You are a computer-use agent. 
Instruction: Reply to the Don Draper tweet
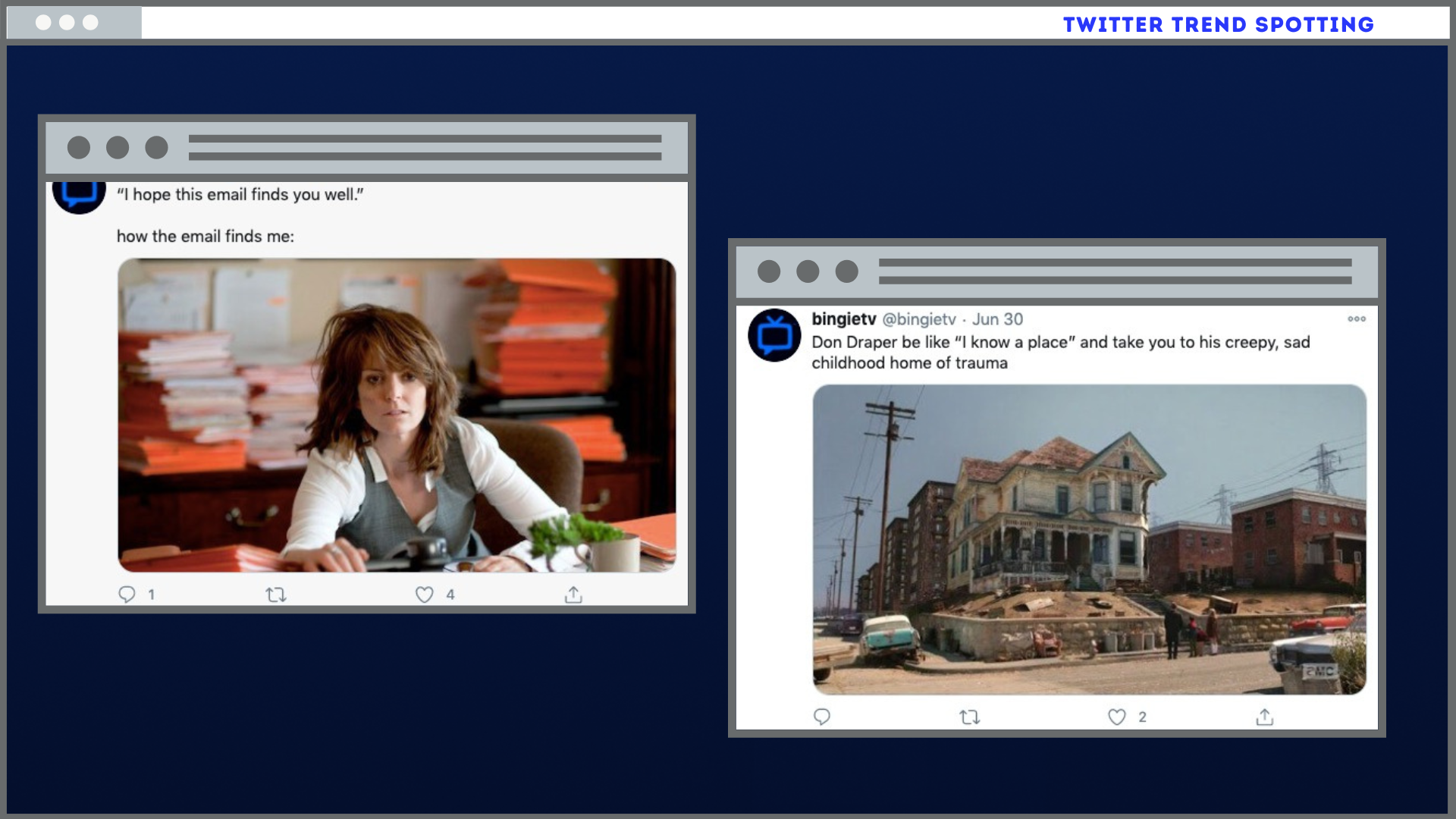822,717
